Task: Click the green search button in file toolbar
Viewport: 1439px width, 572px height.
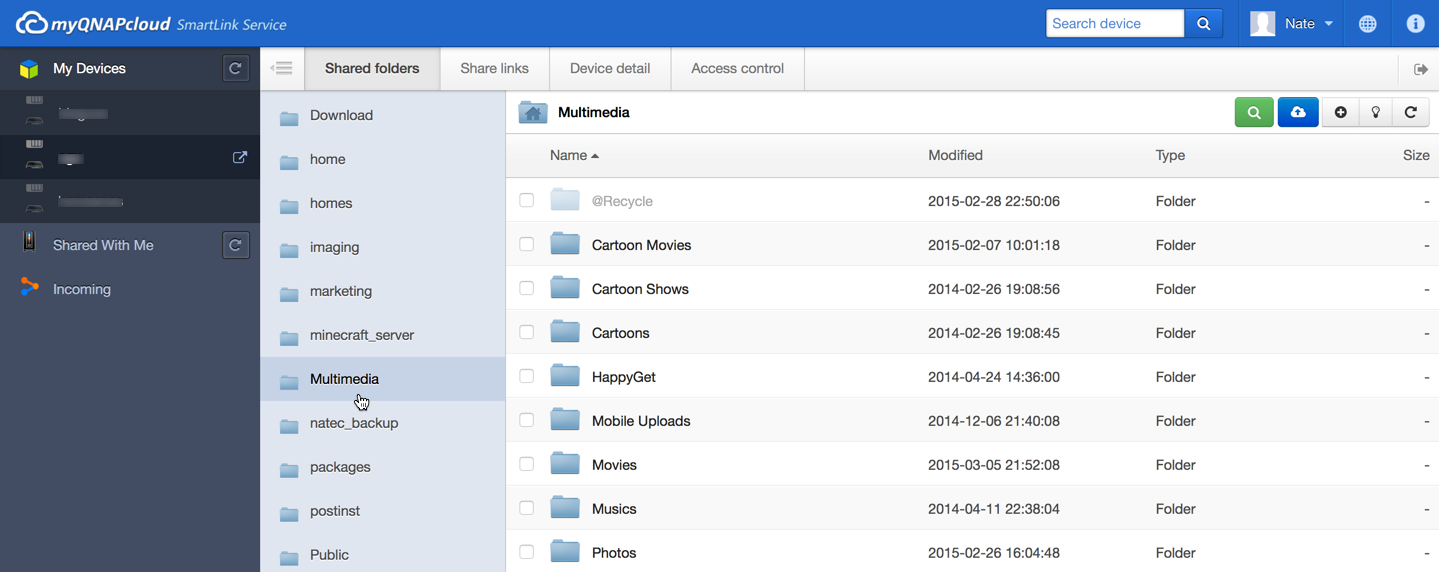Action: click(x=1254, y=113)
